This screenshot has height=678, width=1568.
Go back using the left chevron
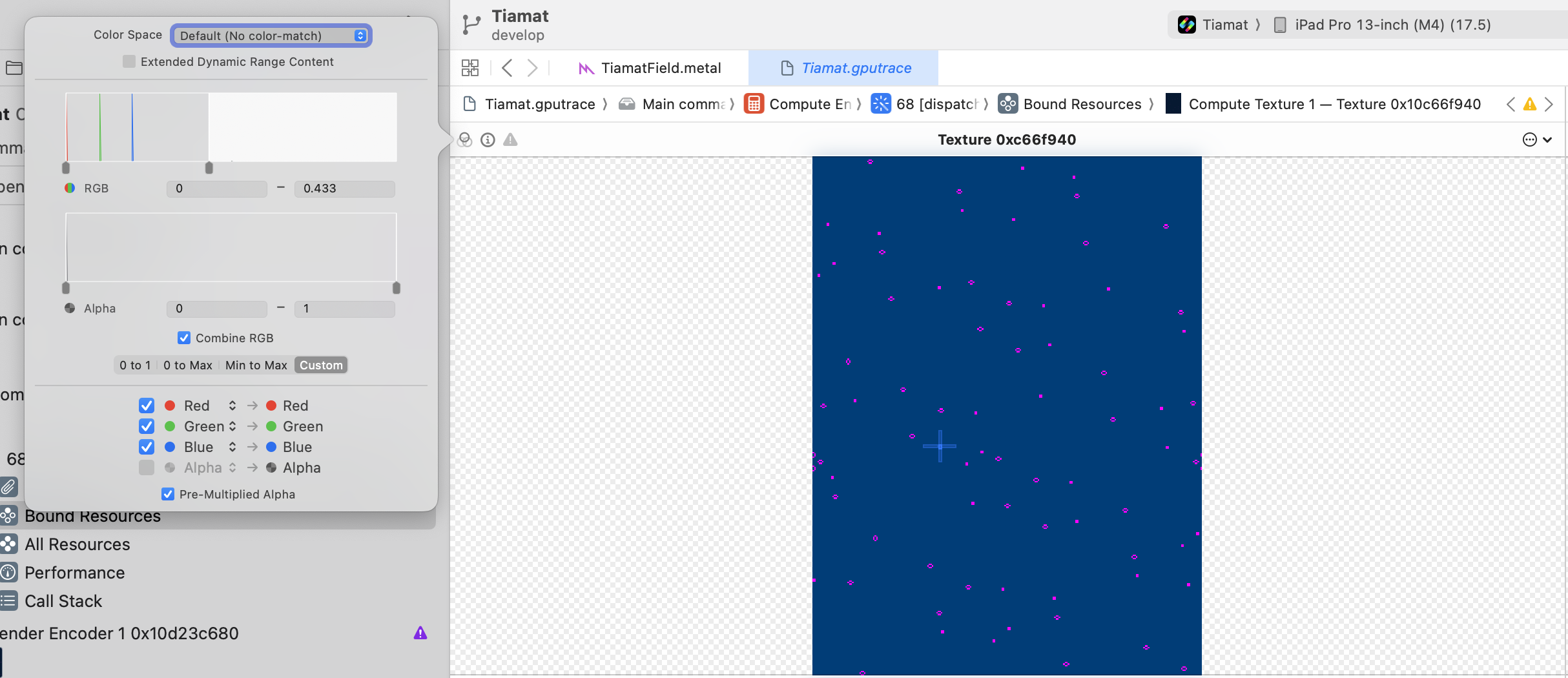coord(508,68)
